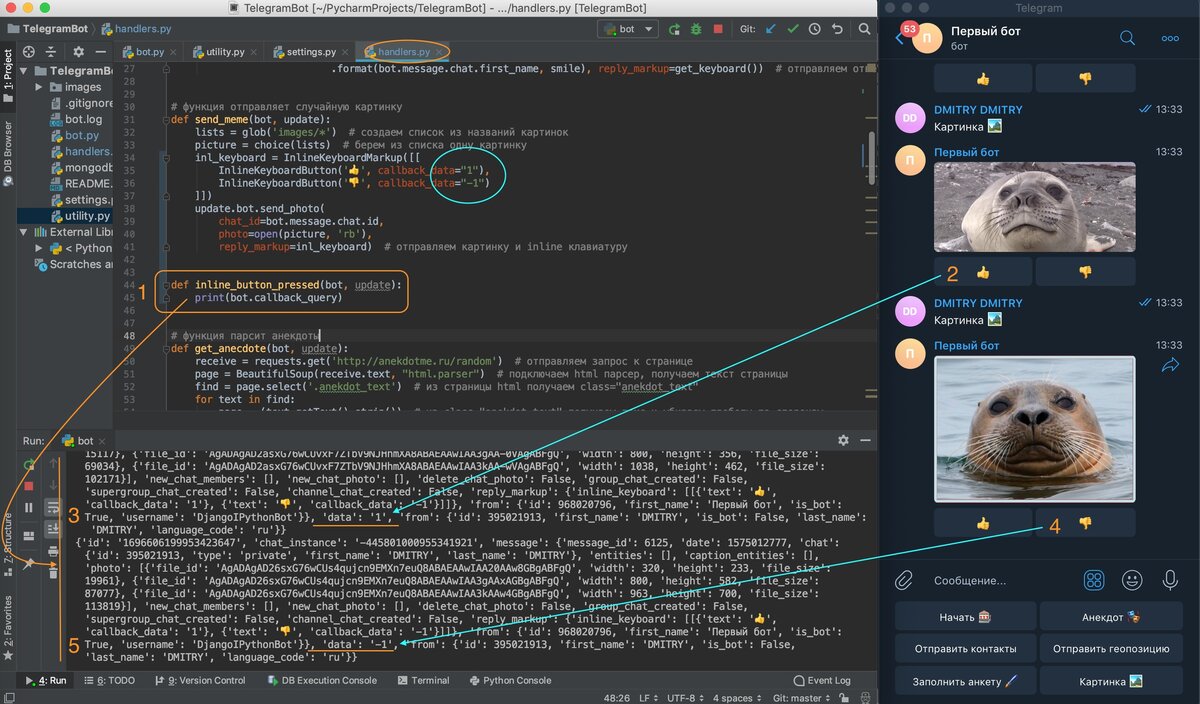
Task: Search in the Telegram chat
Action: pos(1127,38)
